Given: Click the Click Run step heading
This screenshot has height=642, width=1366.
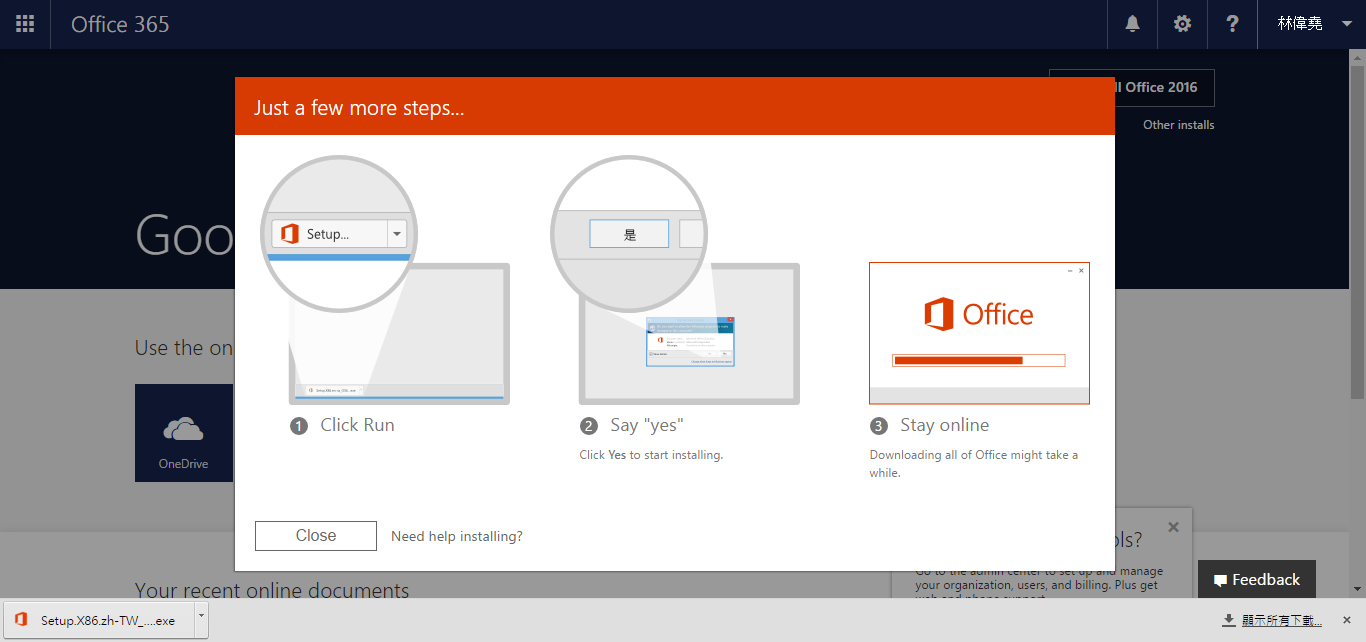Looking at the screenshot, I should pos(357,425).
